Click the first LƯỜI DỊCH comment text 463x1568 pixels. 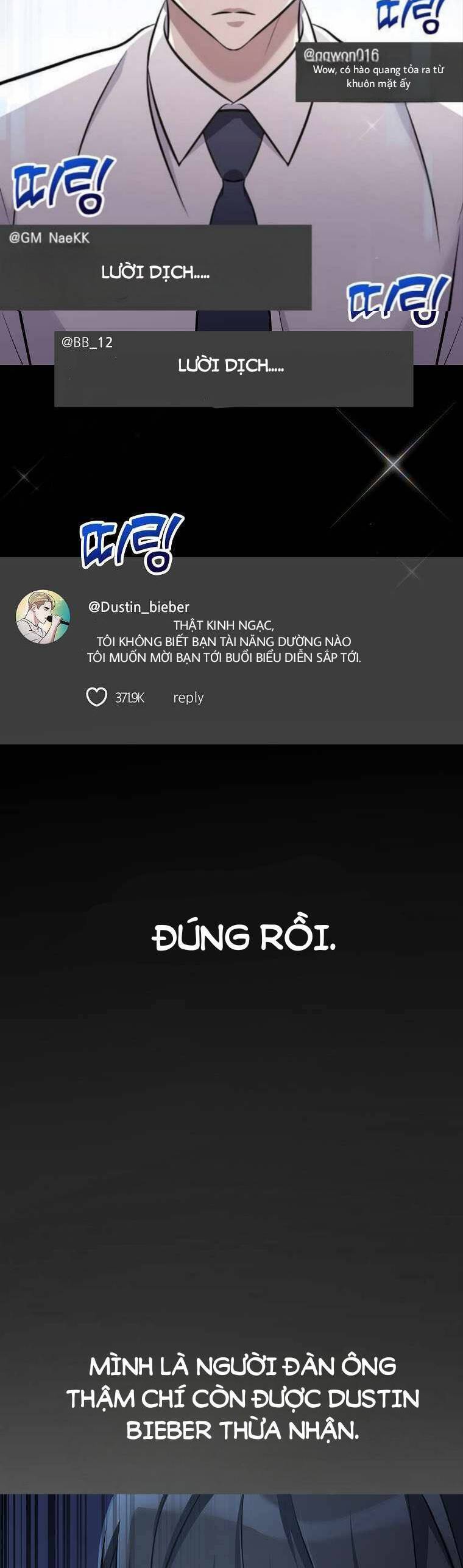(155, 272)
